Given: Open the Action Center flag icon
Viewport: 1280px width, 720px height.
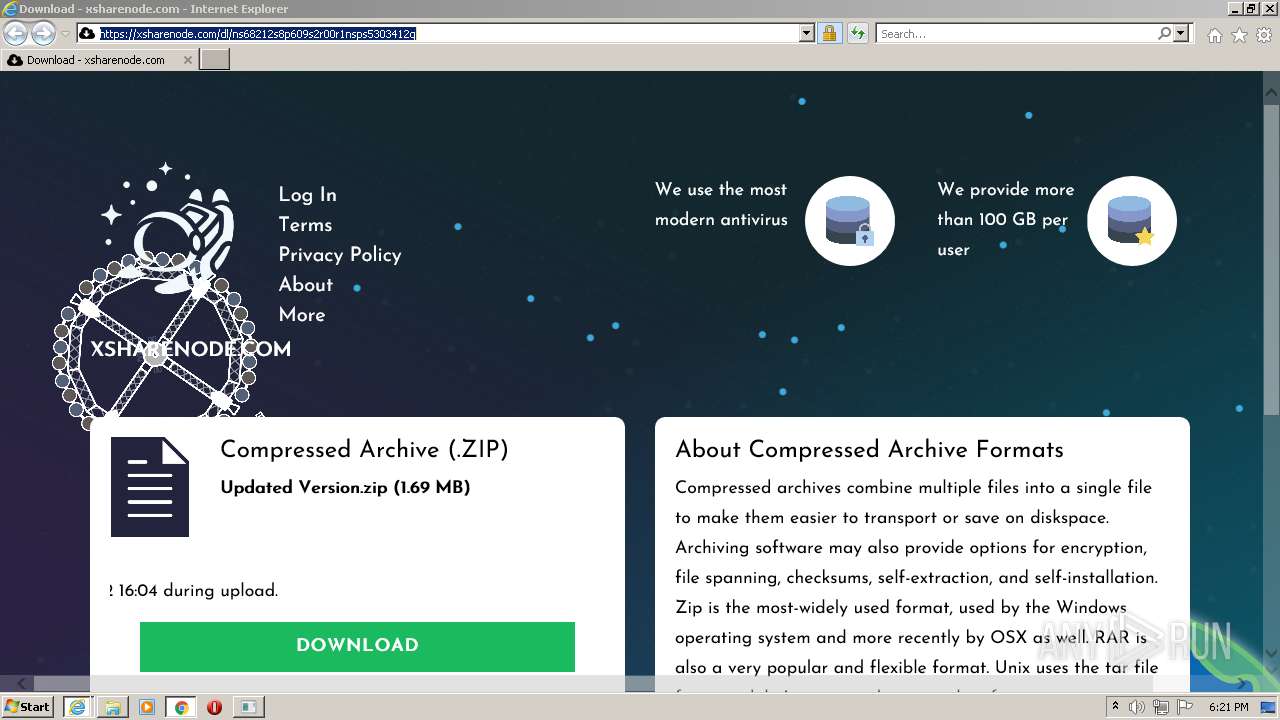Looking at the screenshot, I should [x=1184, y=707].
